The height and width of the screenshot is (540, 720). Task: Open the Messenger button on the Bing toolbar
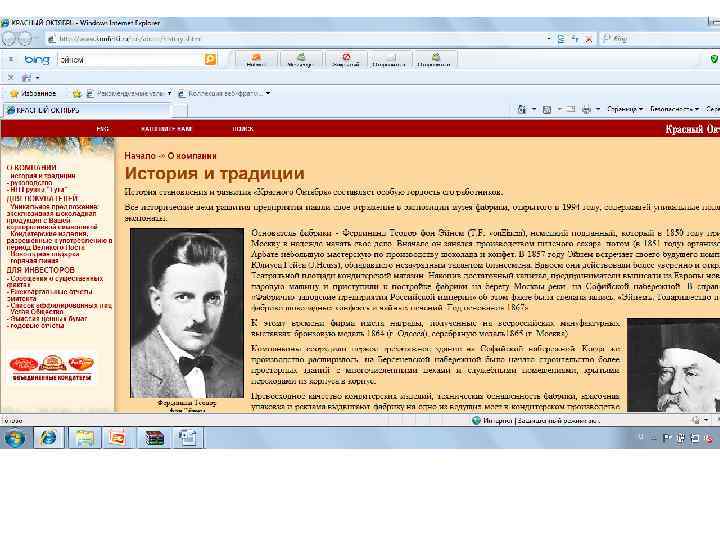(x=300, y=60)
